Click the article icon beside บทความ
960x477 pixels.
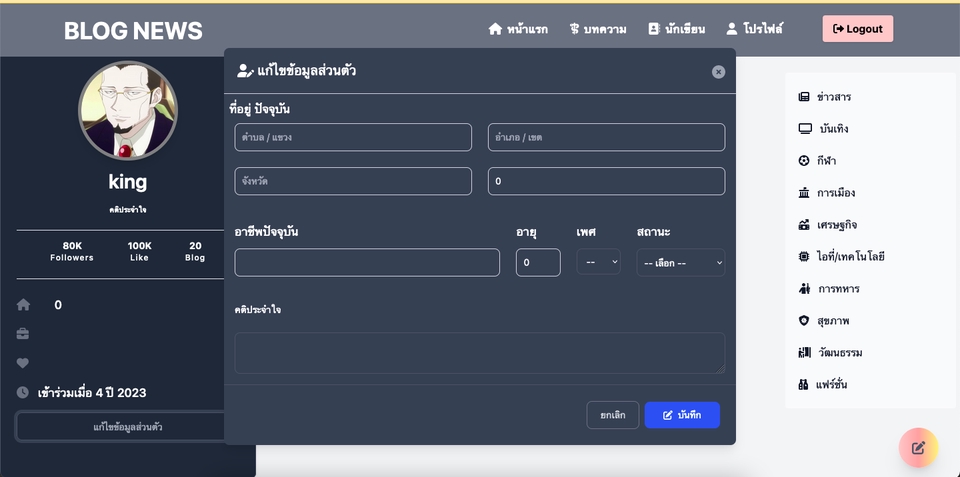point(574,29)
